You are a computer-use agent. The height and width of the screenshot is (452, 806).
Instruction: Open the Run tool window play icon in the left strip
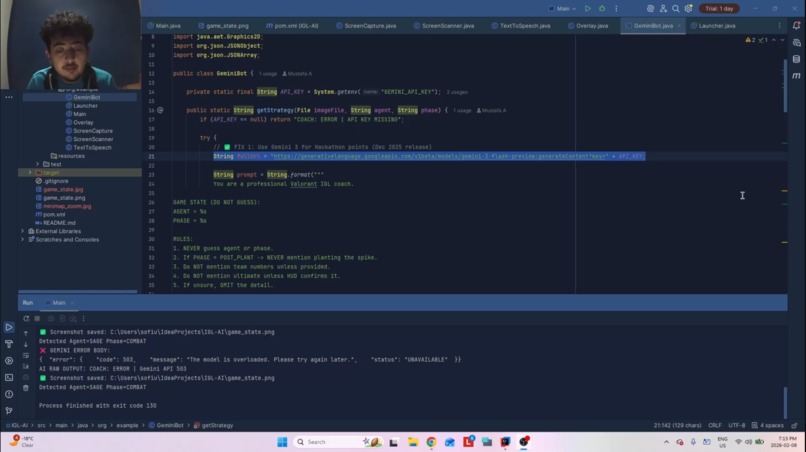pos(9,327)
